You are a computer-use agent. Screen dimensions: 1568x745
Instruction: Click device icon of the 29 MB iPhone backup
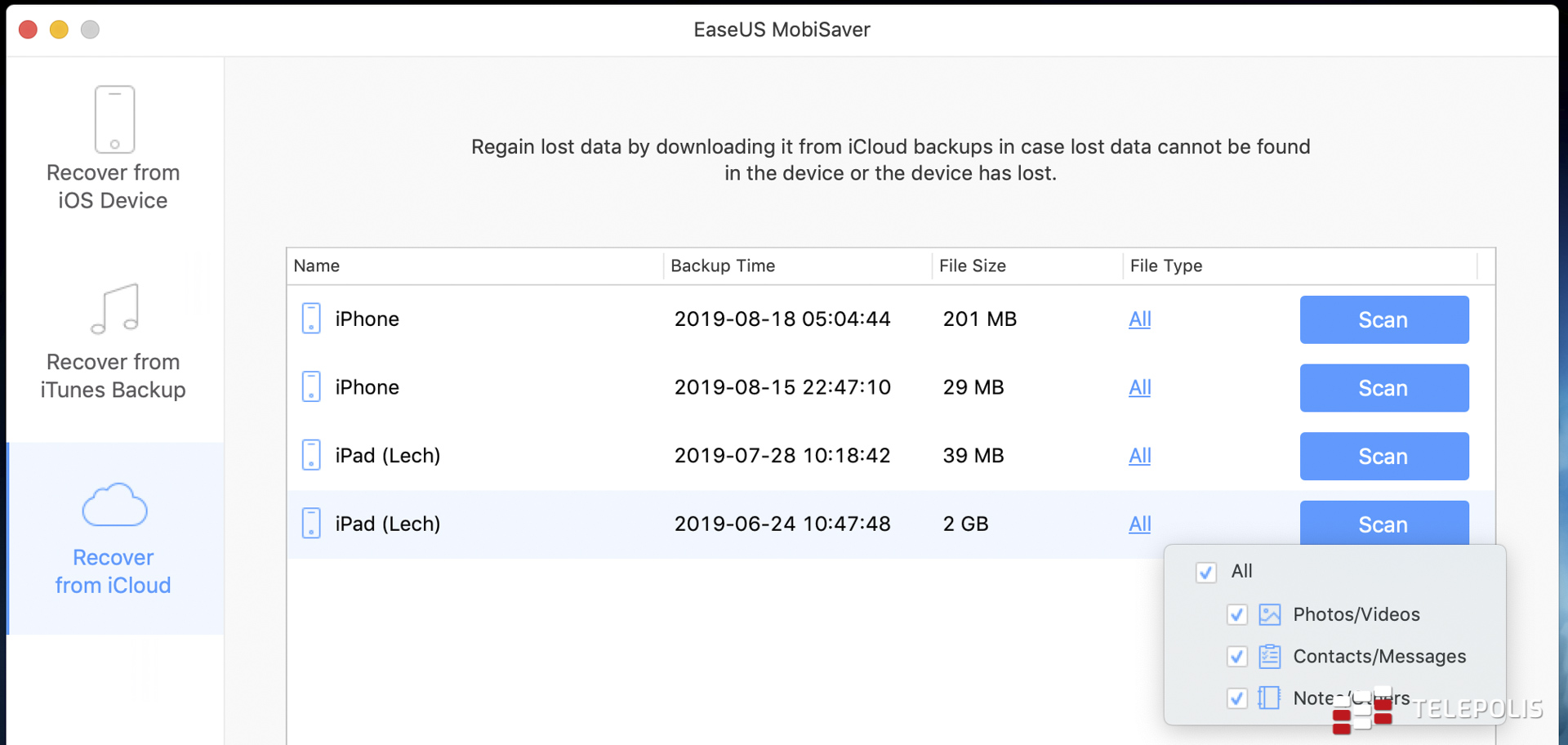pyautogui.click(x=311, y=386)
